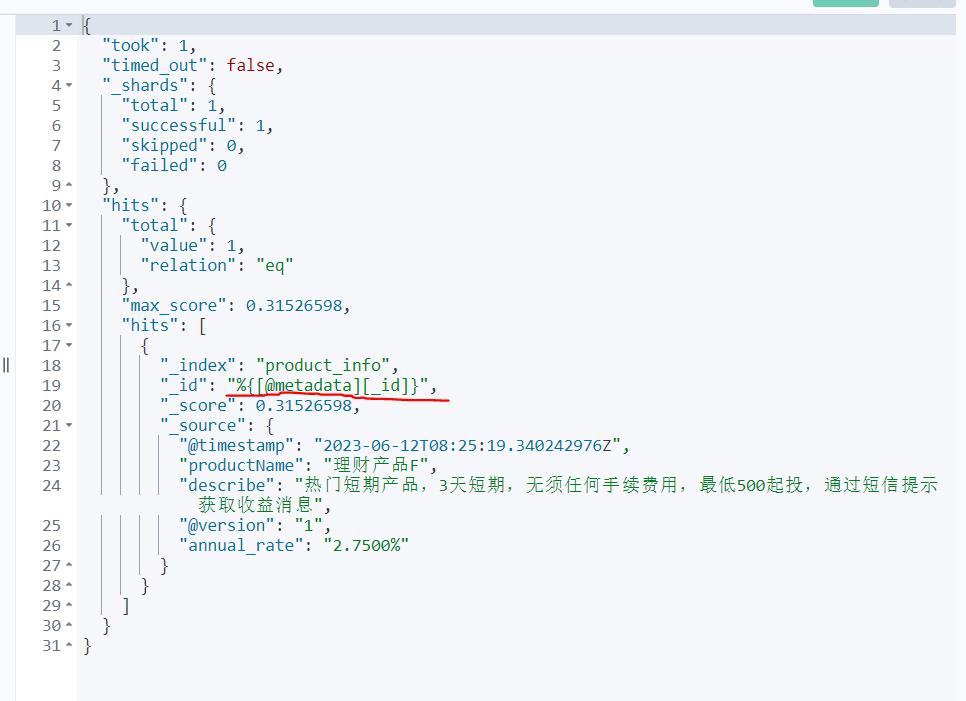Click line number 24 in gutter
The width and height of the screenshot is (966, 701).
click(x=52, y=485)
